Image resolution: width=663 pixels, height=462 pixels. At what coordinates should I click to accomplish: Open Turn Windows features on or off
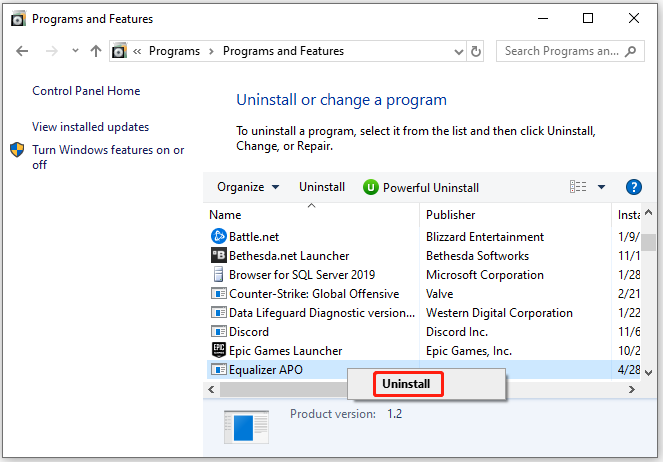(x=108, y=157)
